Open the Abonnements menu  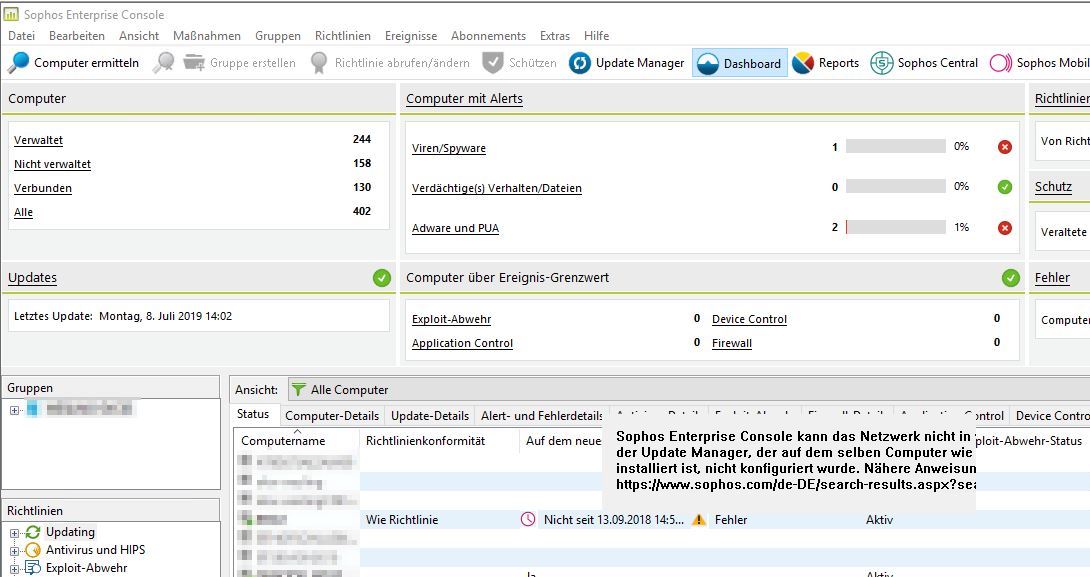488,35
